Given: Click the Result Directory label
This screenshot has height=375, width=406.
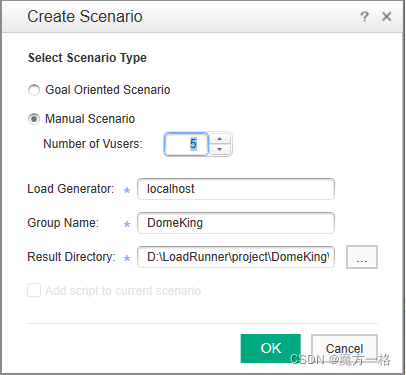Looking at the screenshot, I should [x=71, y=257].
